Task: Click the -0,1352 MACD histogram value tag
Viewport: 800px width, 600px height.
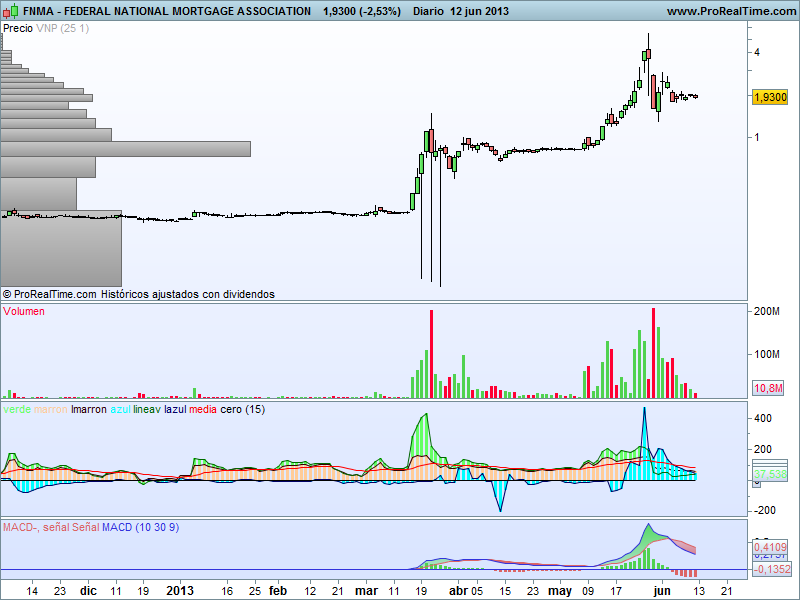Action: click(x=770, y=569)
